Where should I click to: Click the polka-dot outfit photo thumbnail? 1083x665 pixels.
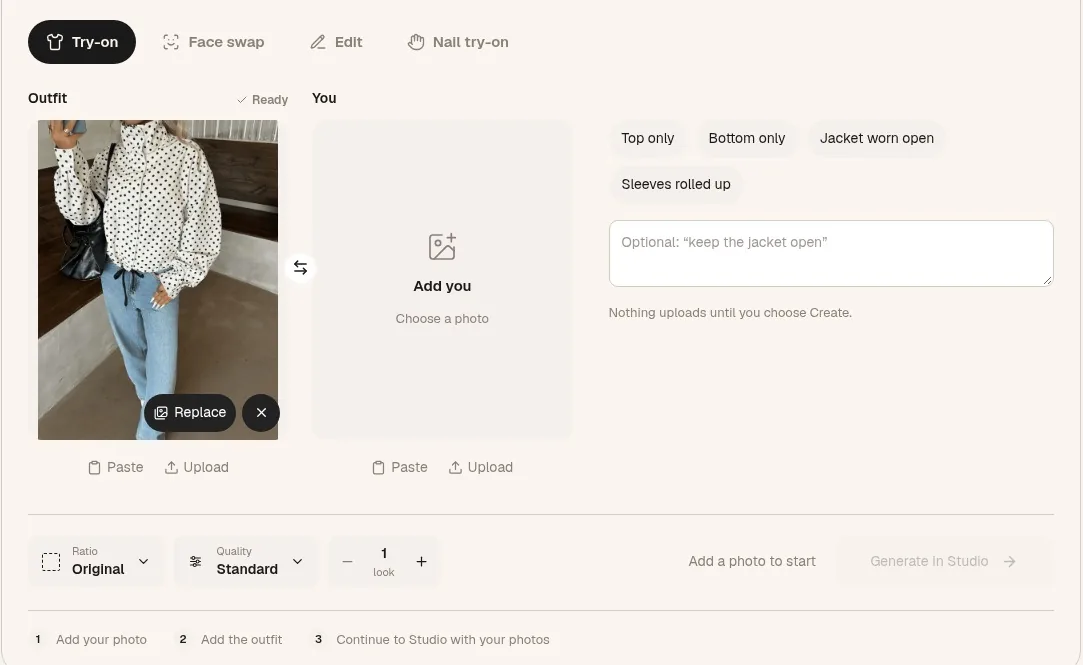tap(158, 280)
